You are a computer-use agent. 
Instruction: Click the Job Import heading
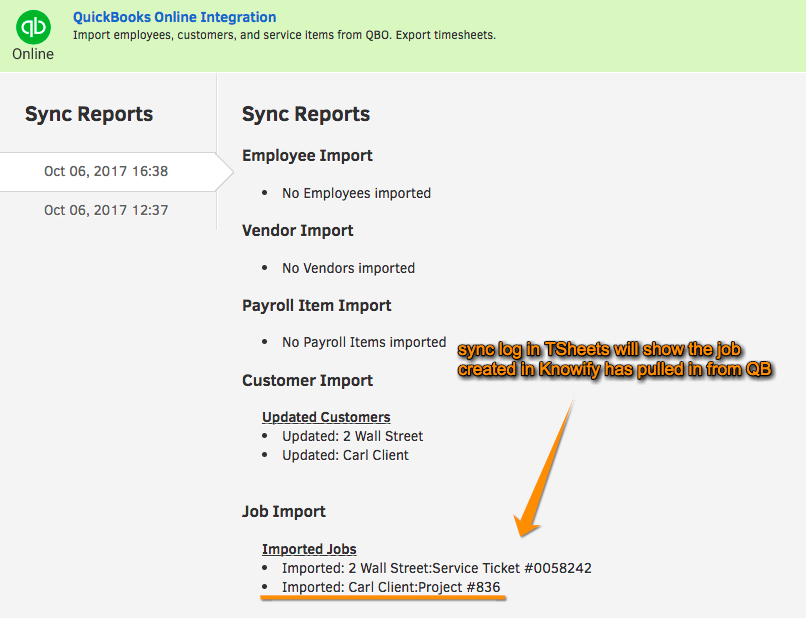[284, 512]
